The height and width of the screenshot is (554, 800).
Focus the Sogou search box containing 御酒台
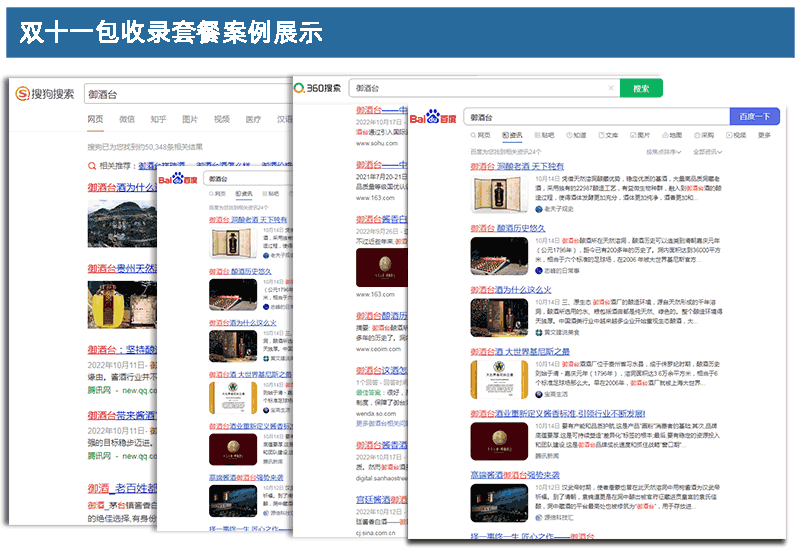(188, 94)
